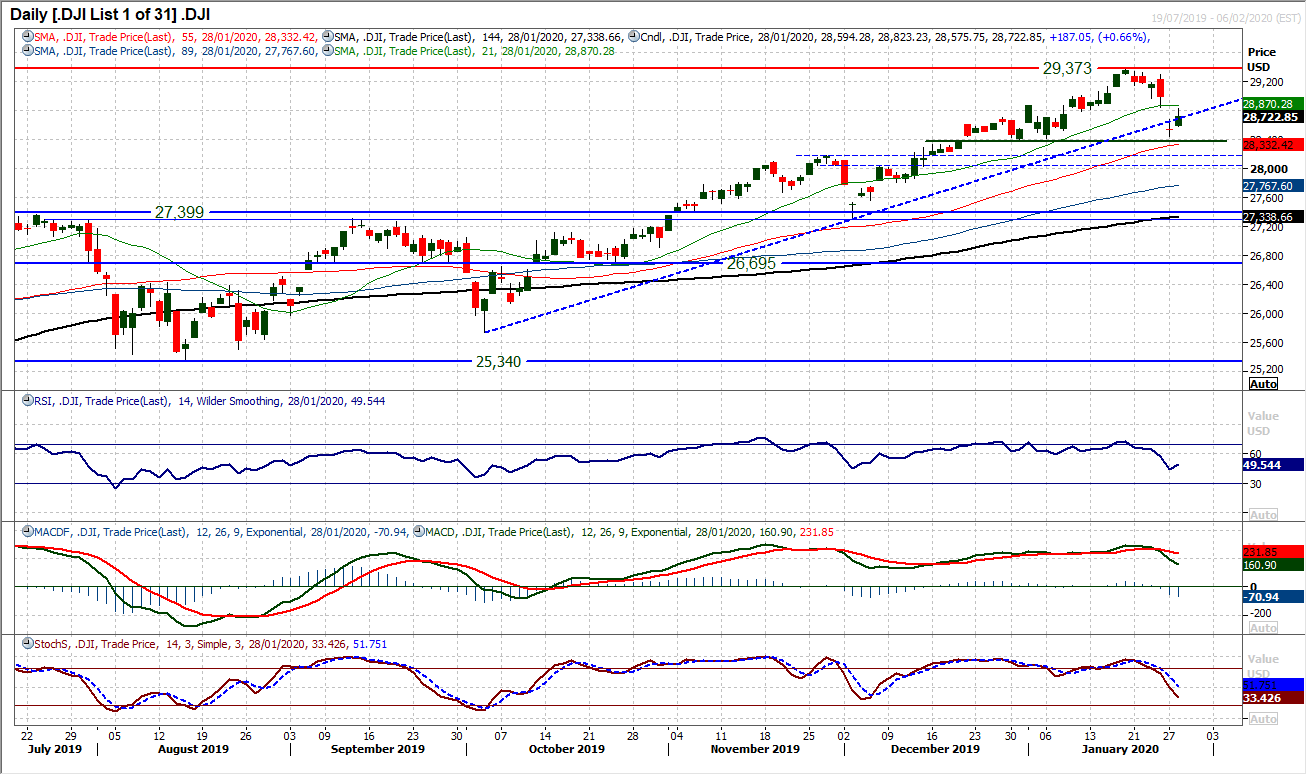The height and width of the screenshot is (775, 1307).
Task: Toggle Auto scaling on the price axis
Action: pyautogui.click(x=1264, y=384)
